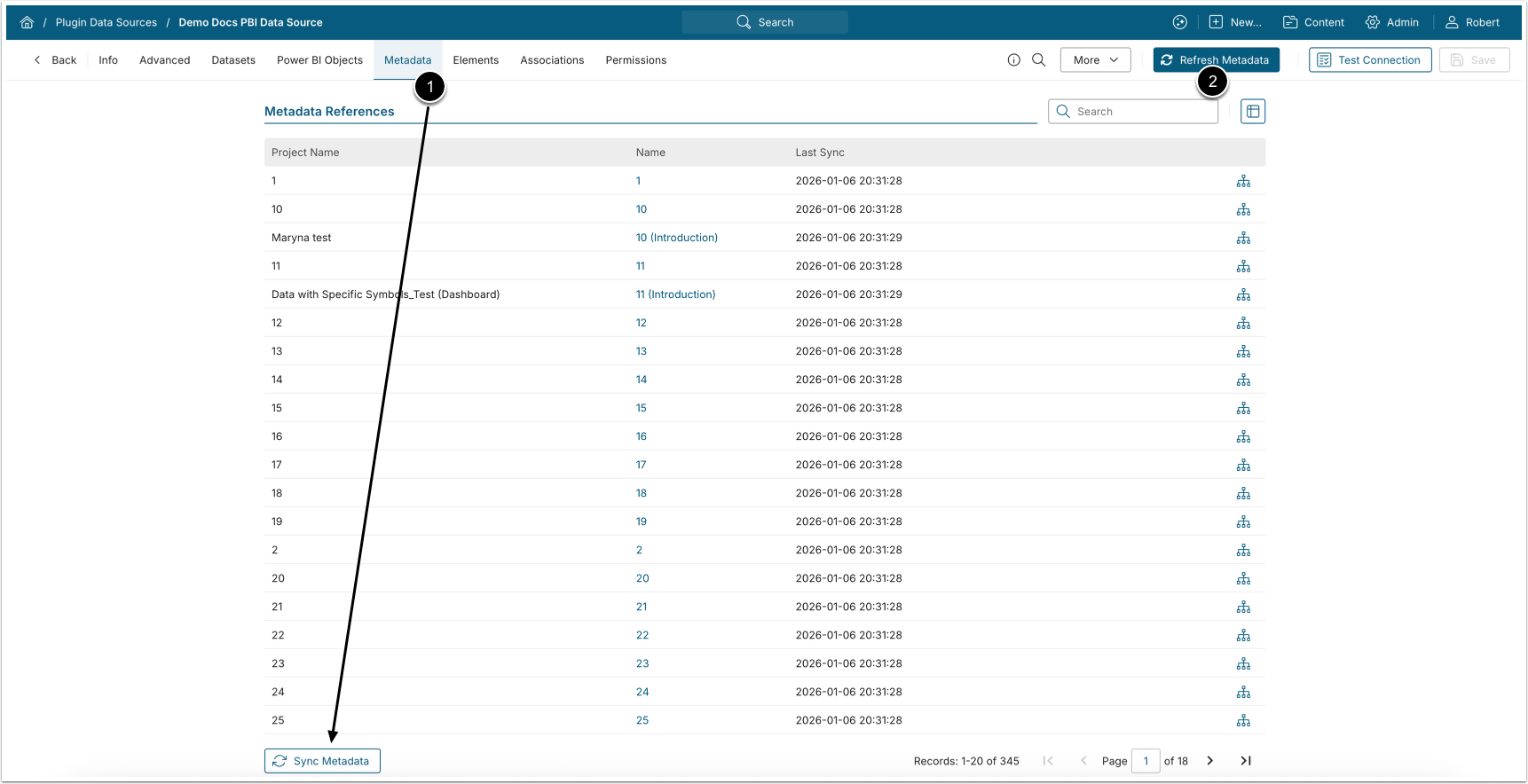Image resolution: width=1528 pixels, height=784 pixels.
Task: Go to next page of records
Action: (1209, 761)
